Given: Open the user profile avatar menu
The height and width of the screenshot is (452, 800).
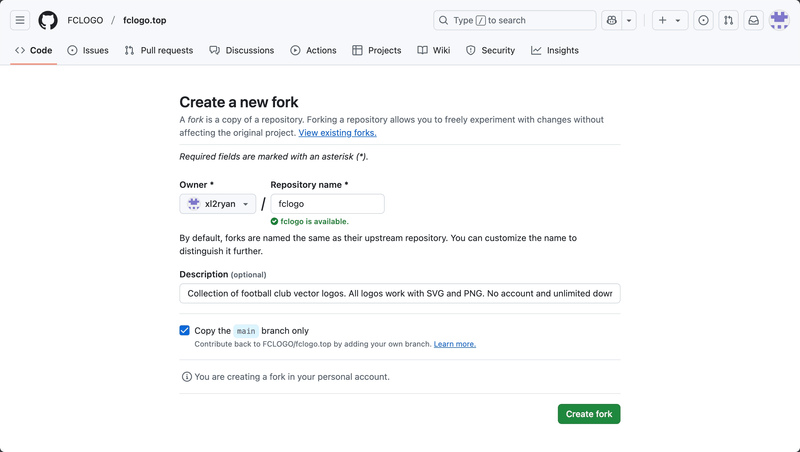Looking at the screenshot, I should pos(779,20).
